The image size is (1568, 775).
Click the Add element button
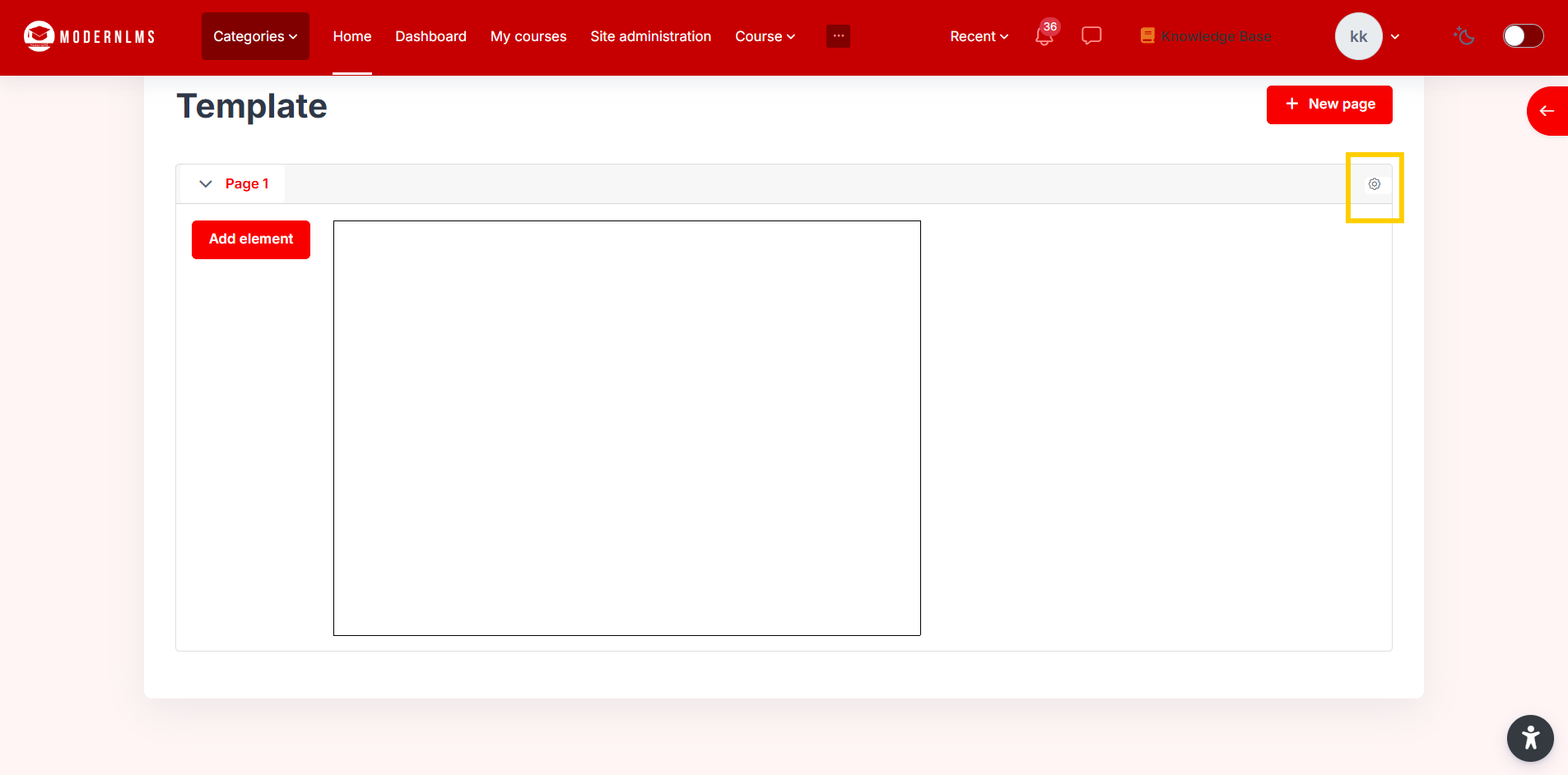(251, 239)
